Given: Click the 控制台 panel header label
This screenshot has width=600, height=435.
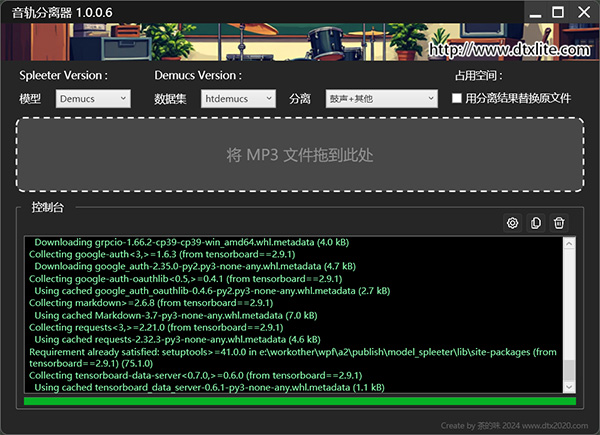Looking at the screenshot, I should tap(47, 208).
